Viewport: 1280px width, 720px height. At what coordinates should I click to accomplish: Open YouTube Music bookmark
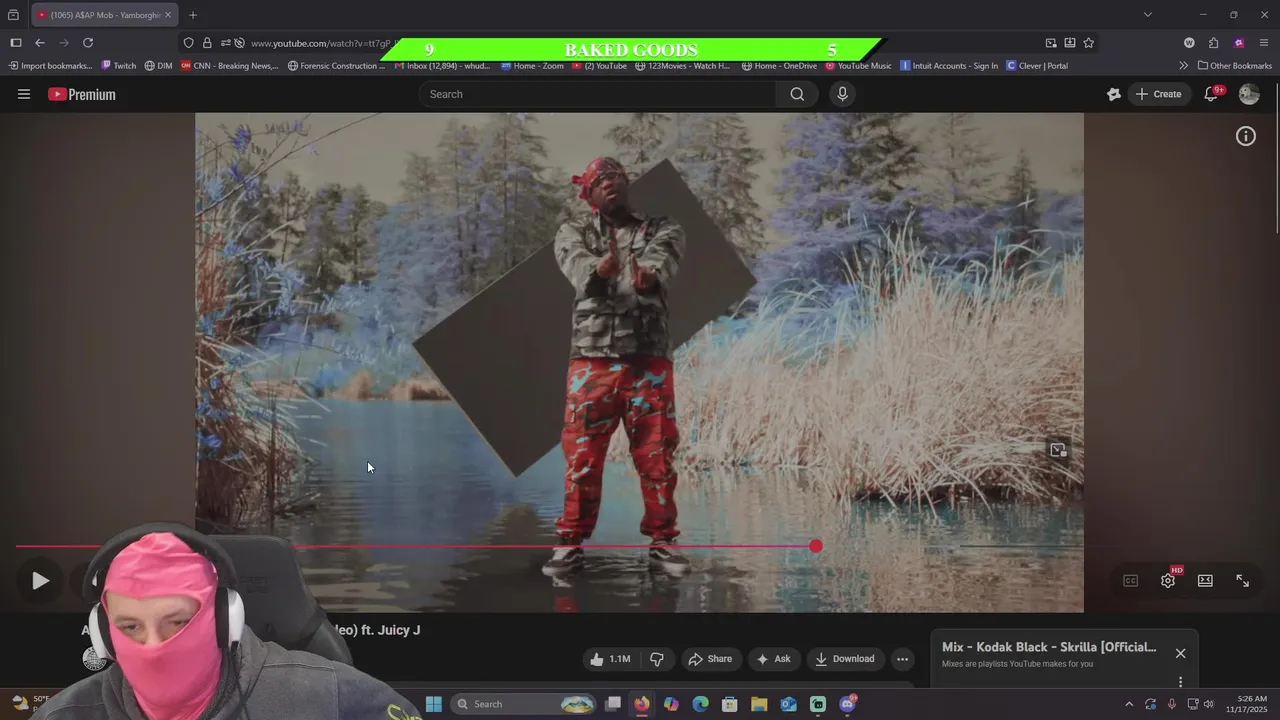coord(858,66)
